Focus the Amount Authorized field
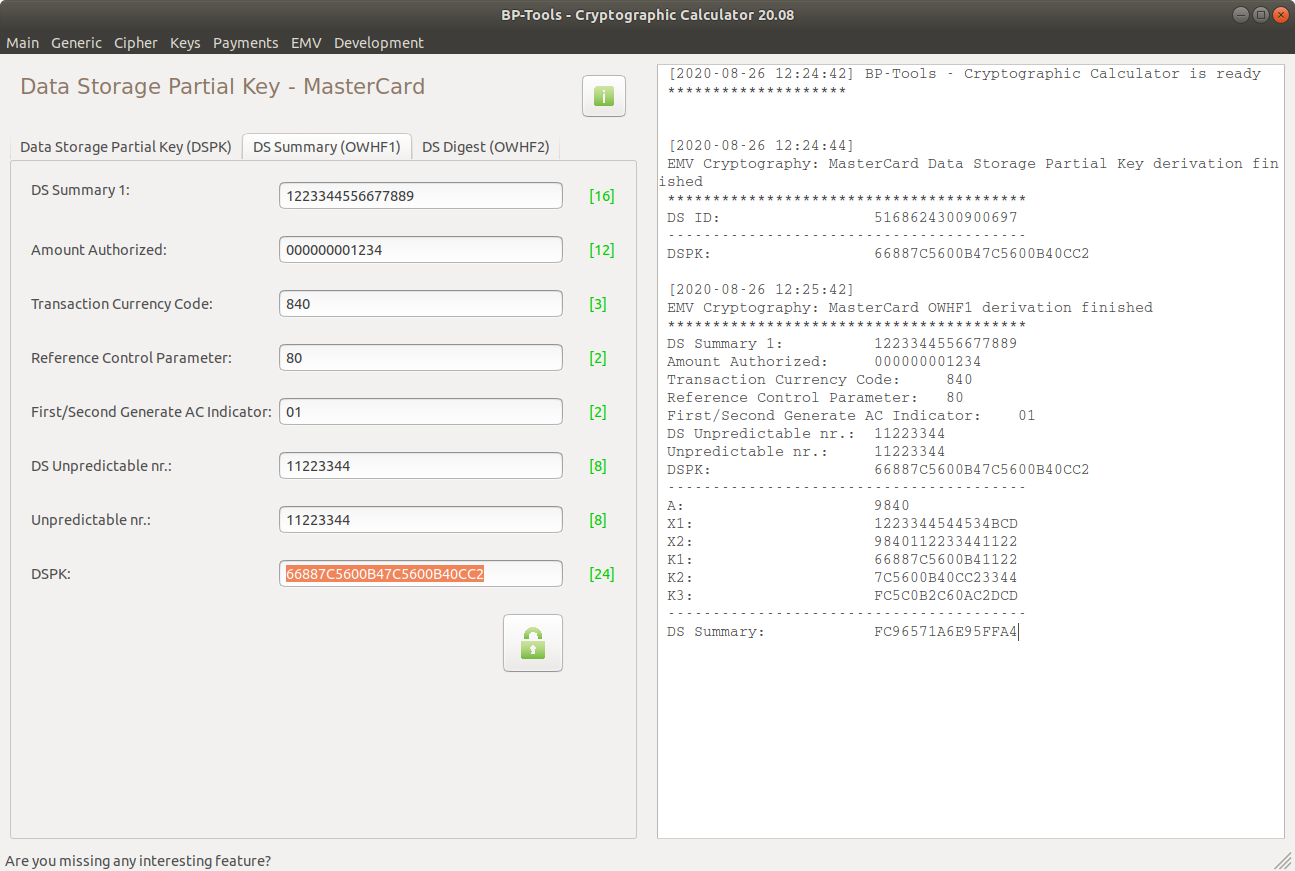1295x871 pixels. pyautogui.click(x=420, y=250)
